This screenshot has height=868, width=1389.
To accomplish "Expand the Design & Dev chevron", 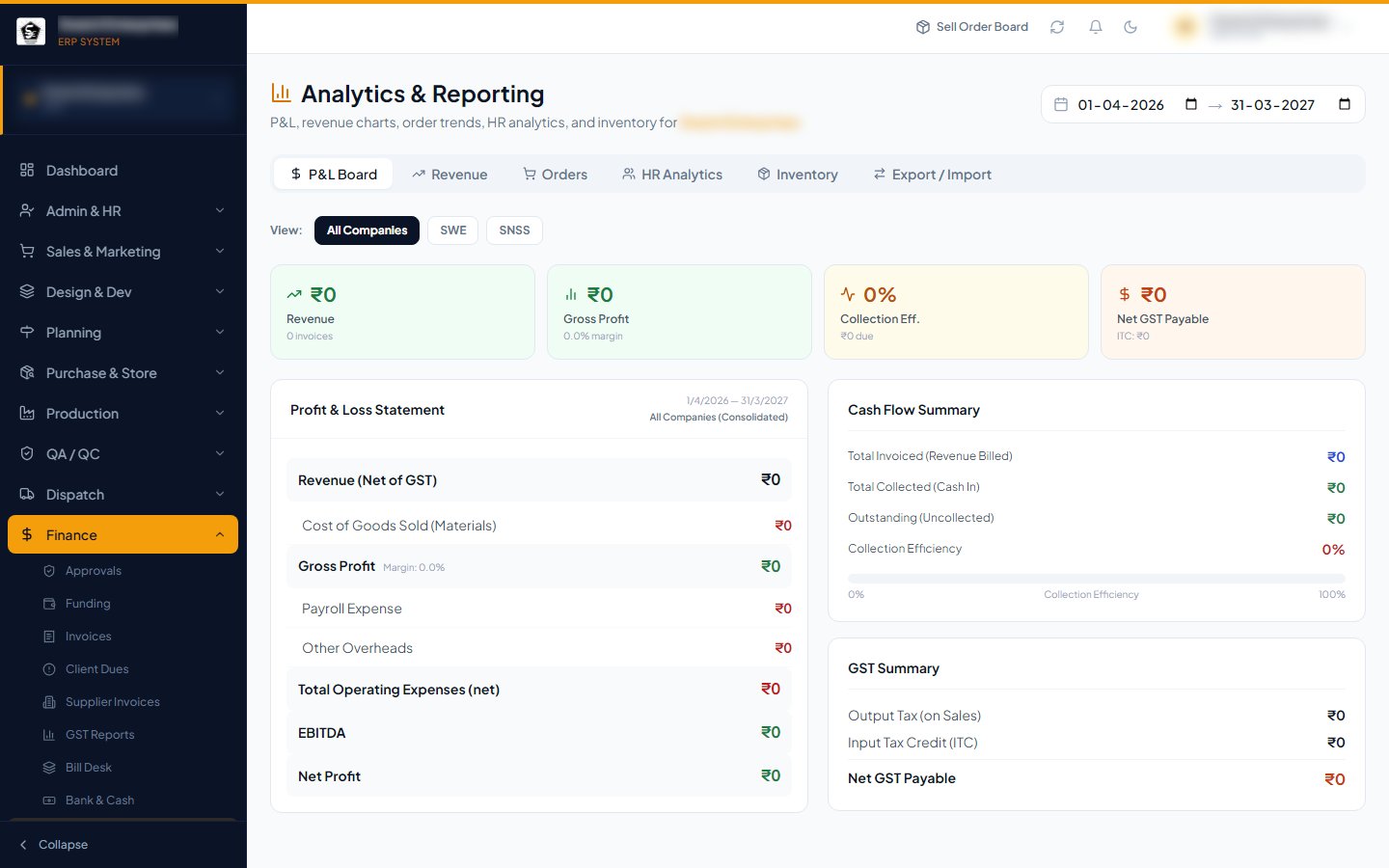I will point(220,291).
